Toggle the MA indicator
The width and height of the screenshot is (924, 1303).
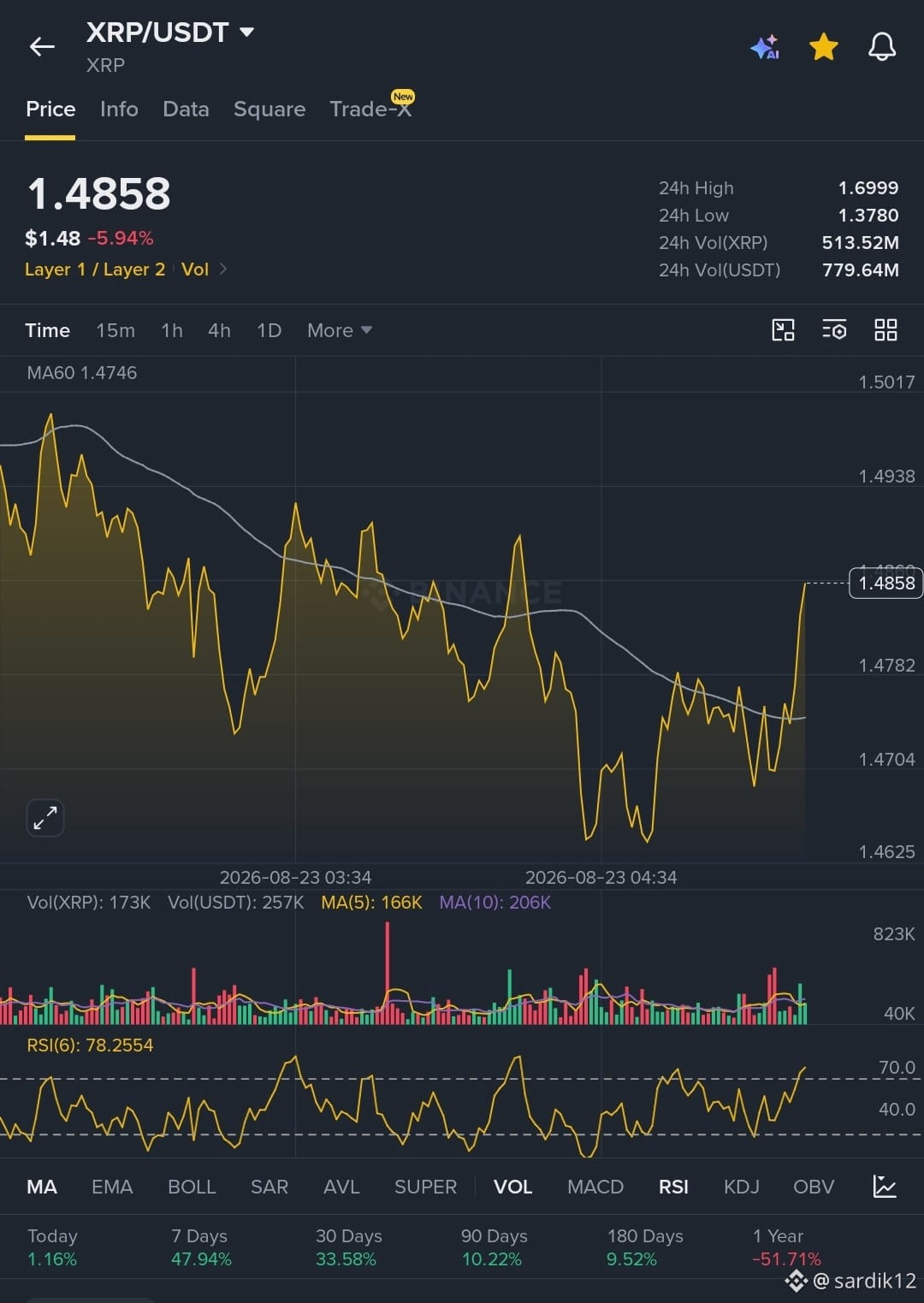42,1187
